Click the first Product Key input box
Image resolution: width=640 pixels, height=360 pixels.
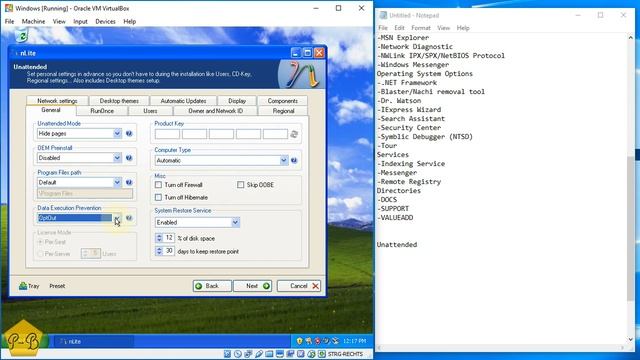pyautogui.click(x=167, y=134)
